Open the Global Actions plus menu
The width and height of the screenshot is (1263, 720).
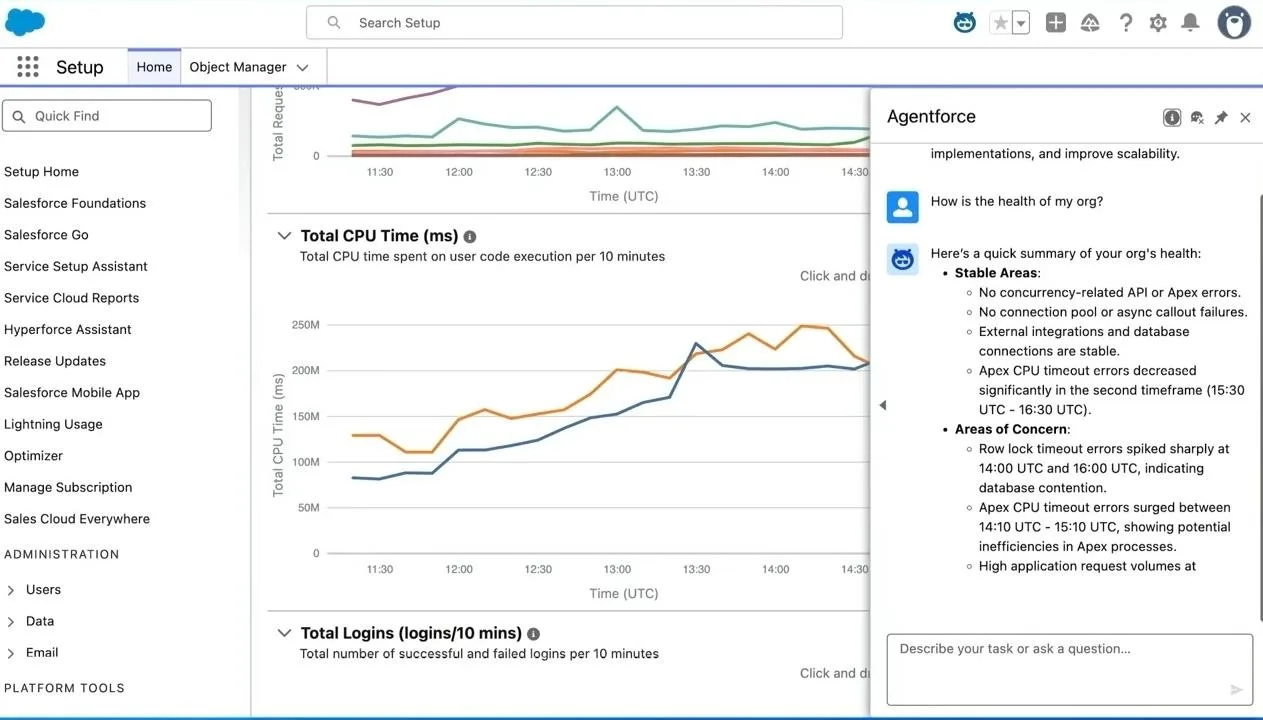1055,23
